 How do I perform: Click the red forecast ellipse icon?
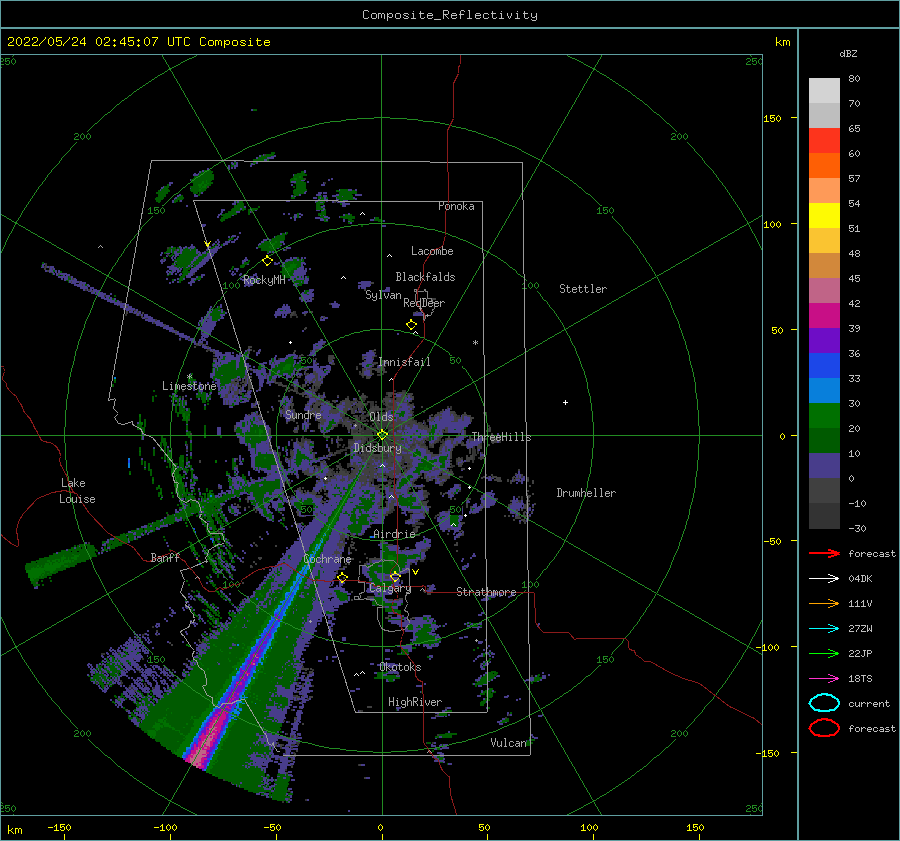pos(824,728)
